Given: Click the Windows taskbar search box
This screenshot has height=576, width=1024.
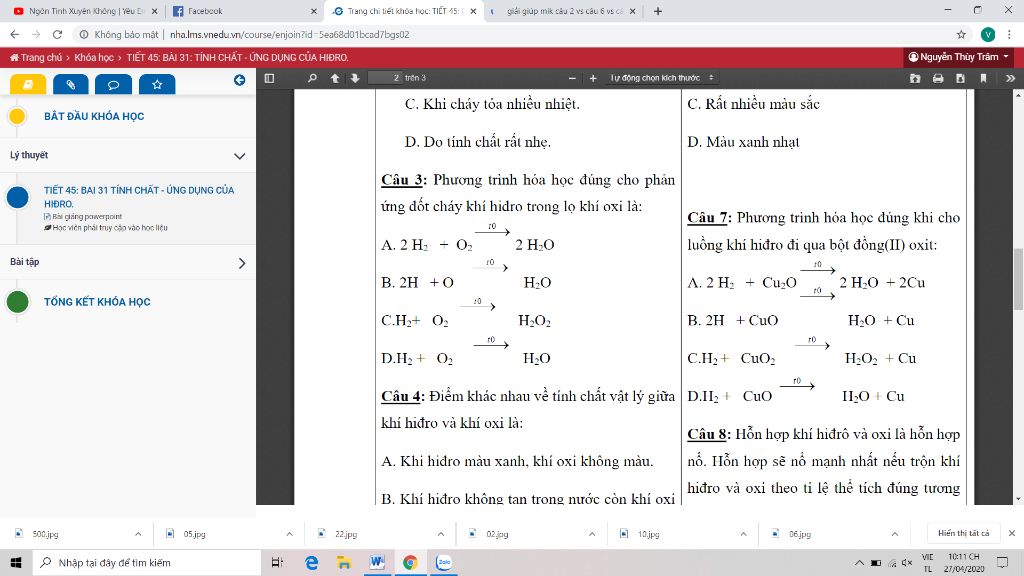Looking at the screenshot, I should pos(146,562).
